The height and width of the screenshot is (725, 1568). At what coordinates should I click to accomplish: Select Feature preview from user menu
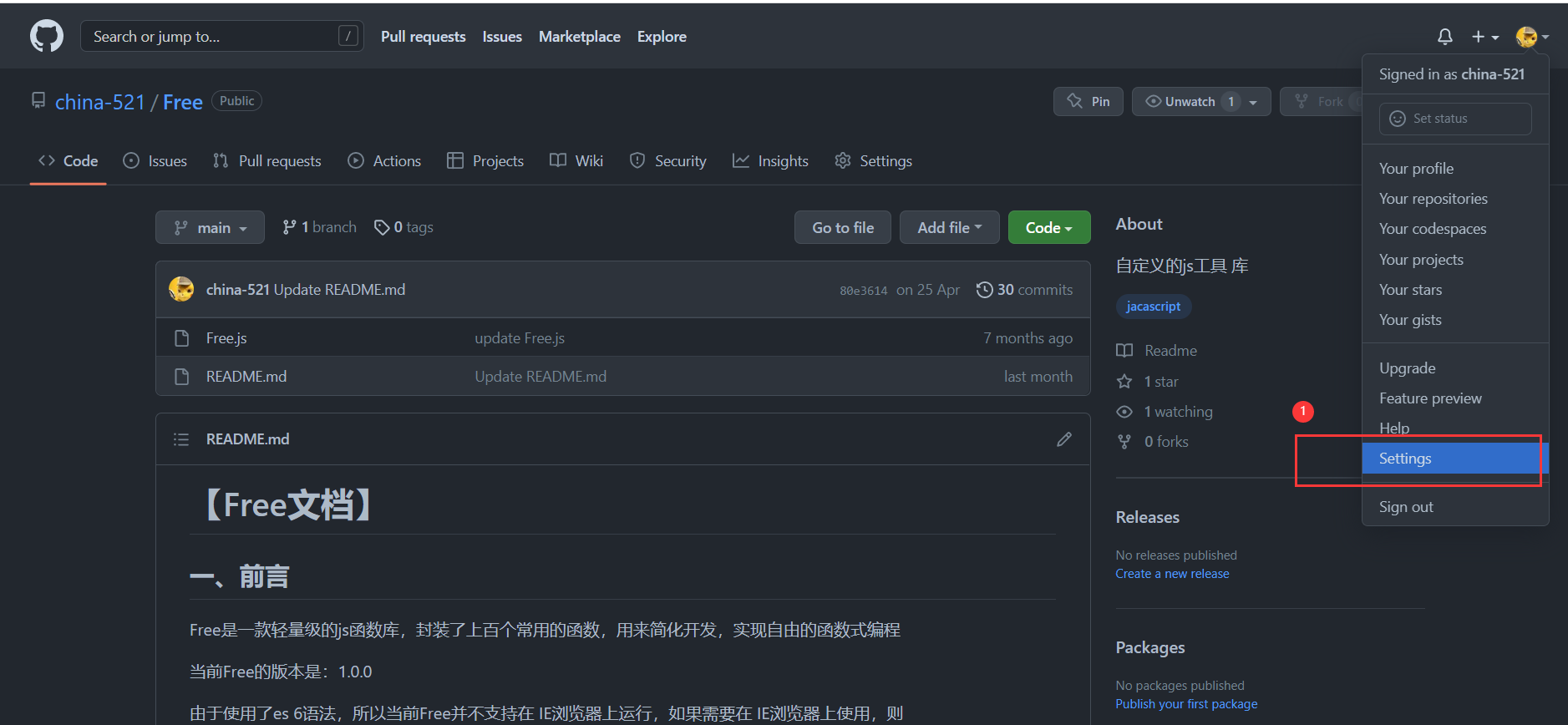pos(1455,398)
